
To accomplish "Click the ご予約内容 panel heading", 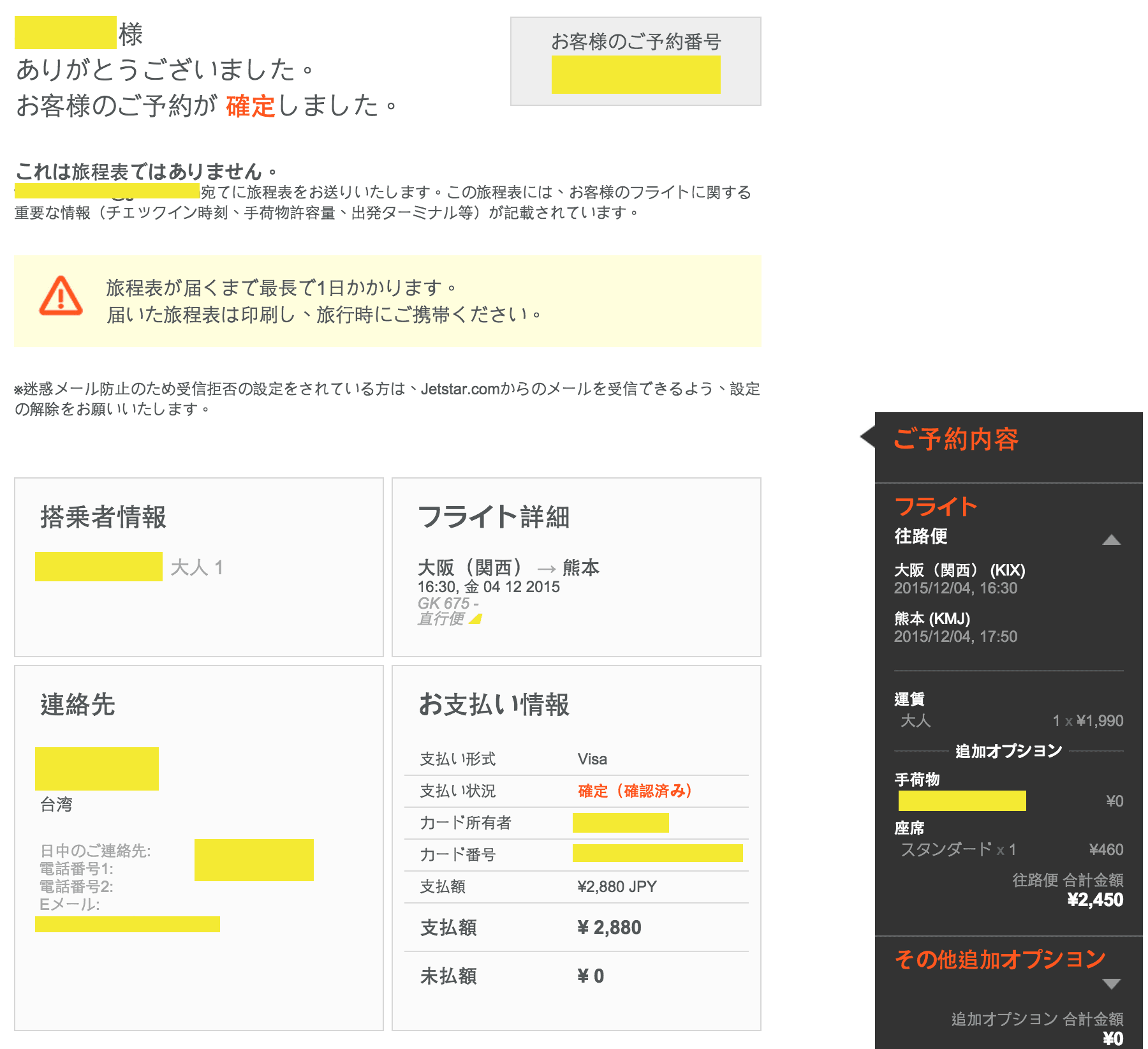I will [x=956, y=439].
